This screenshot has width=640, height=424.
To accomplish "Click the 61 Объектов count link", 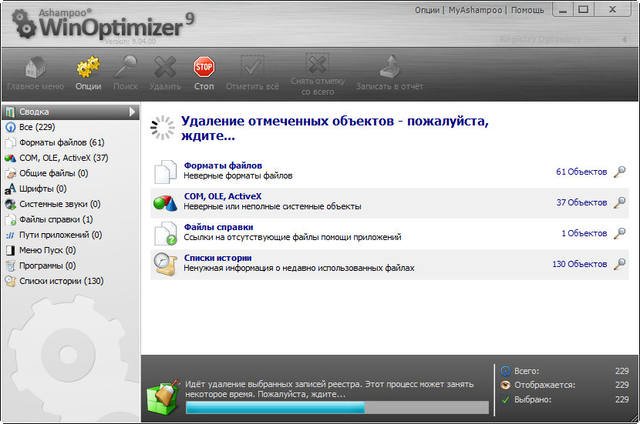I will (x=581, y=172).
